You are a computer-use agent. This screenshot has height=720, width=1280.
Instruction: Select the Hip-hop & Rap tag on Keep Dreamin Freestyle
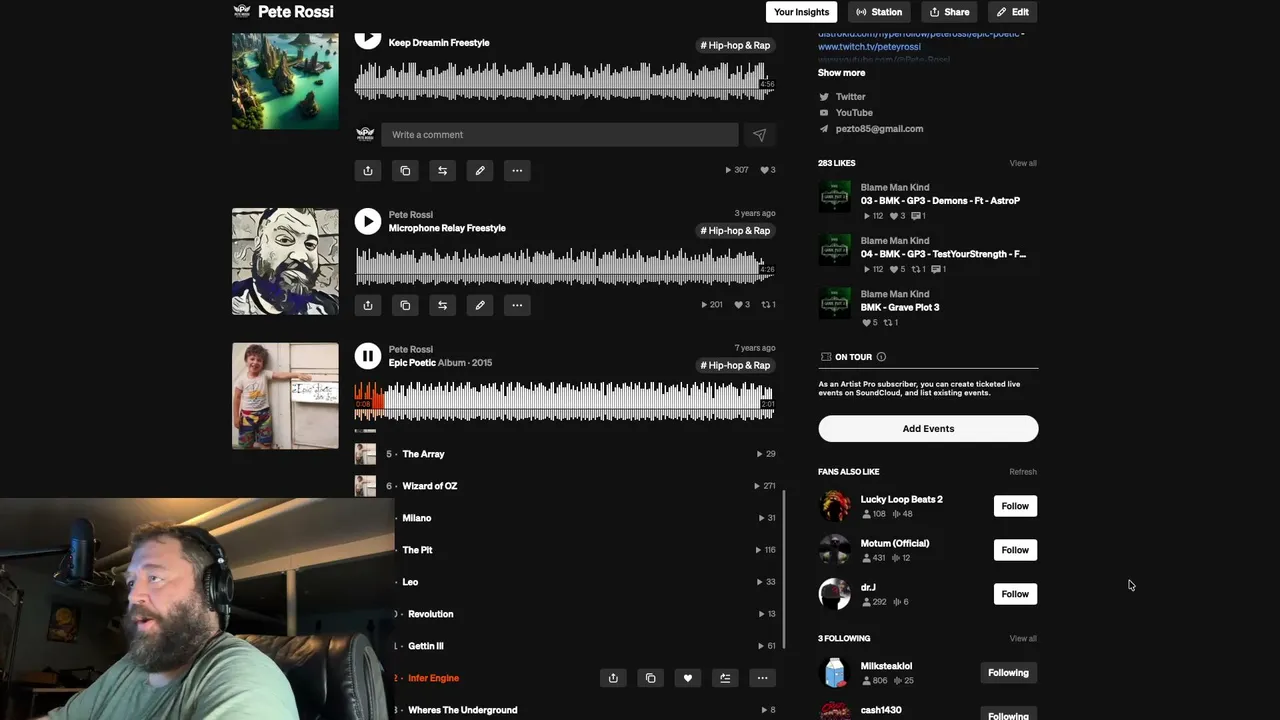(x=735, y=46)
